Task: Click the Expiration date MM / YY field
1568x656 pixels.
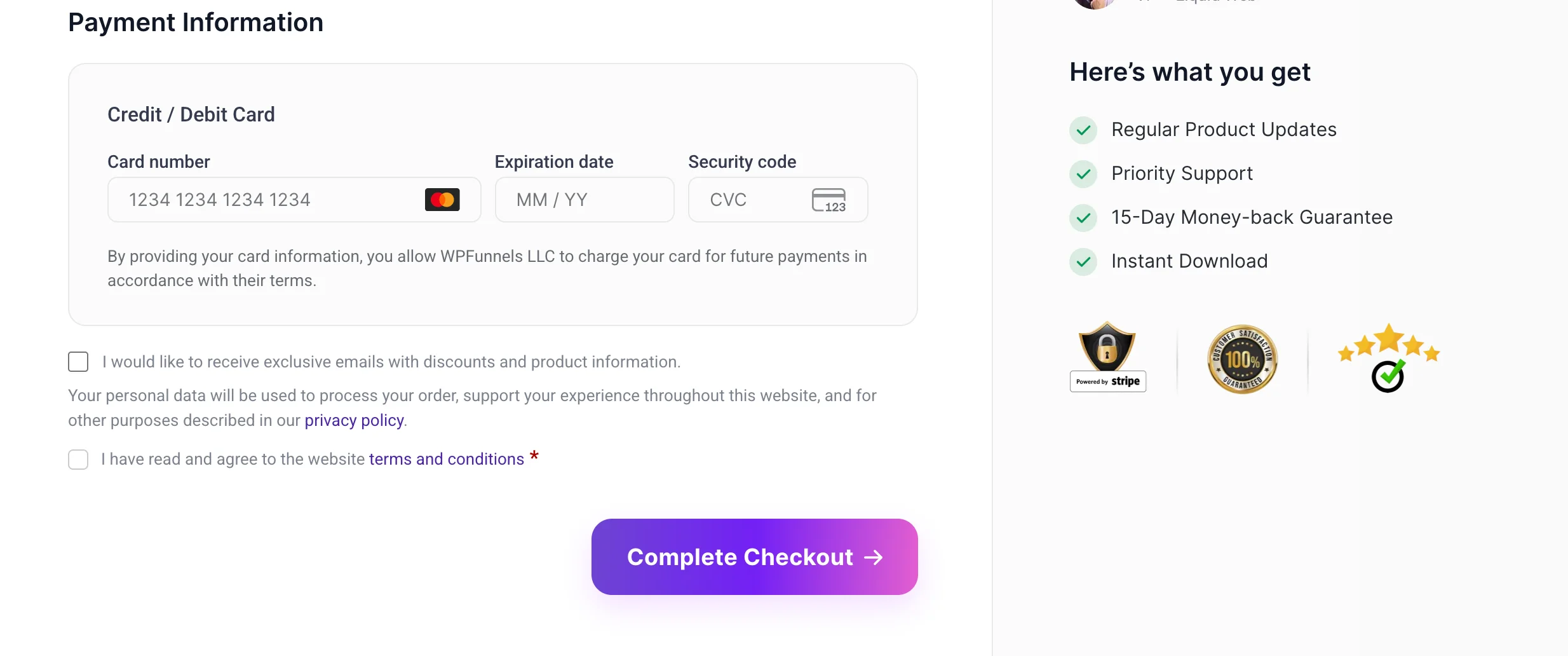Action: [x=584, y=200]
